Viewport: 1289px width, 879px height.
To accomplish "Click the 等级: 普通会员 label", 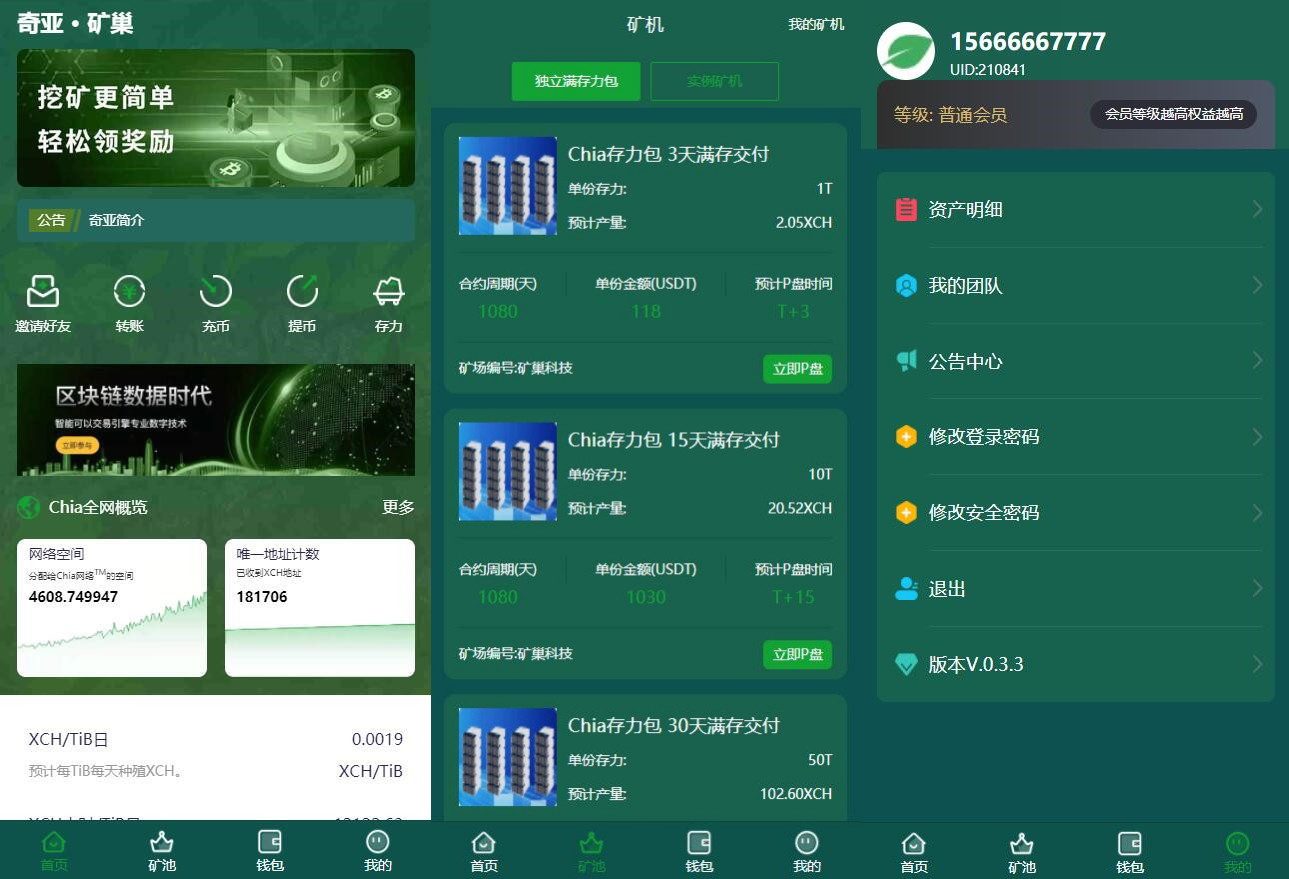I will 950,115.
